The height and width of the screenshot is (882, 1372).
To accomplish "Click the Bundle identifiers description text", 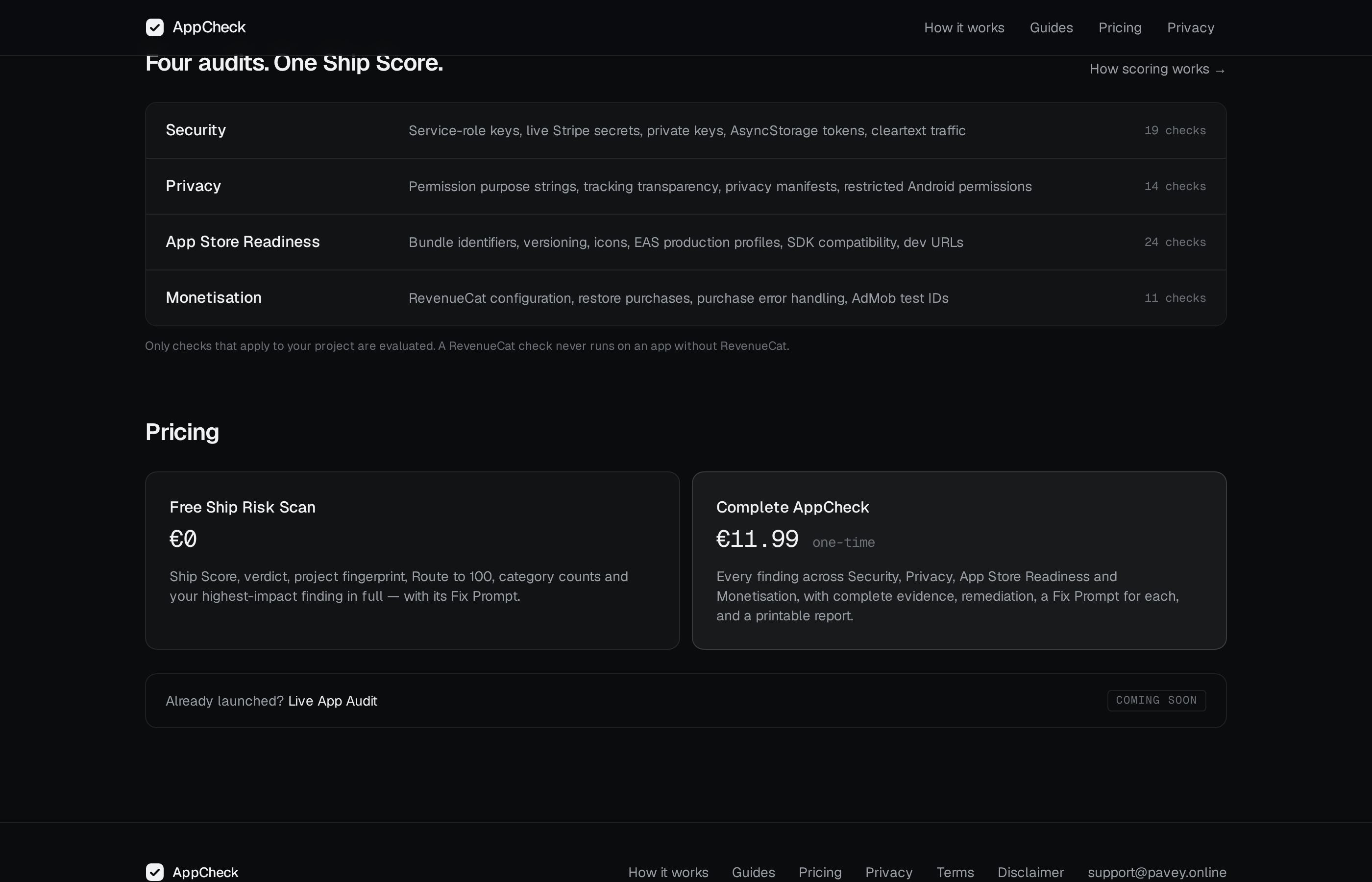I will (x=686, y=242).
